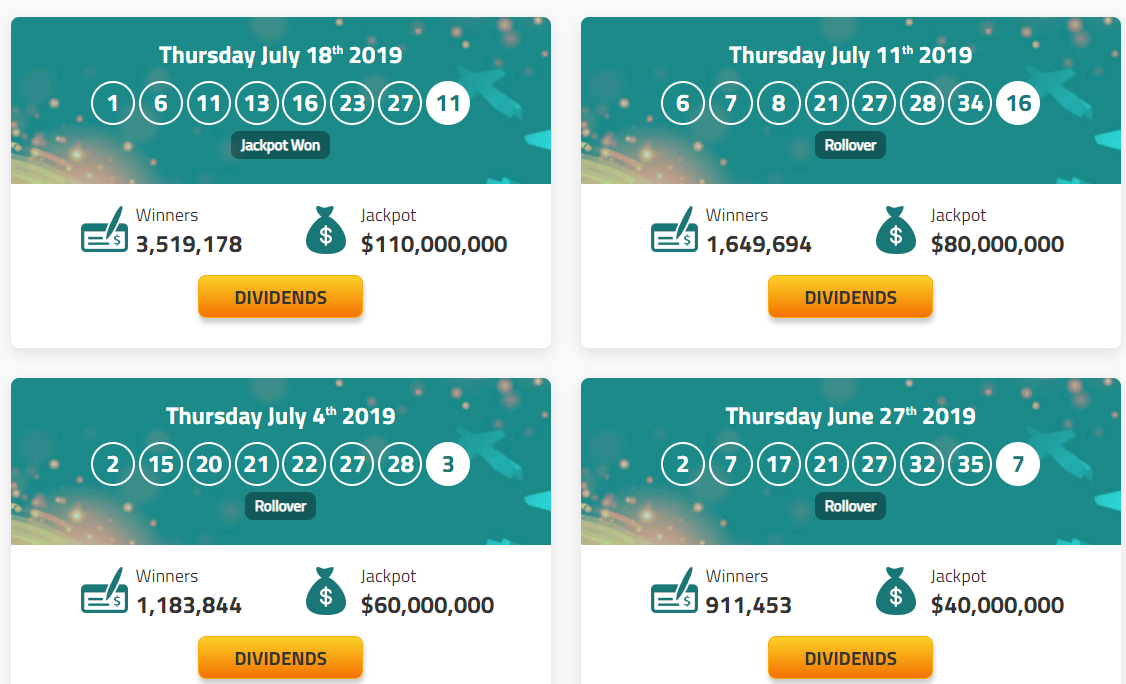Click the money bag icon beside $40,000,000
Screen dimensions: 1126x684
coord(895,591)
